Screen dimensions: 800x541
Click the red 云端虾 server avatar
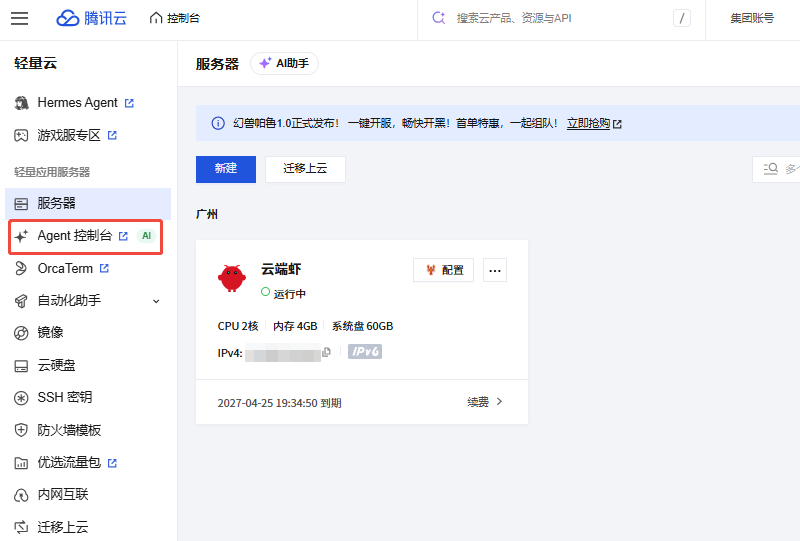coord(232,278)
